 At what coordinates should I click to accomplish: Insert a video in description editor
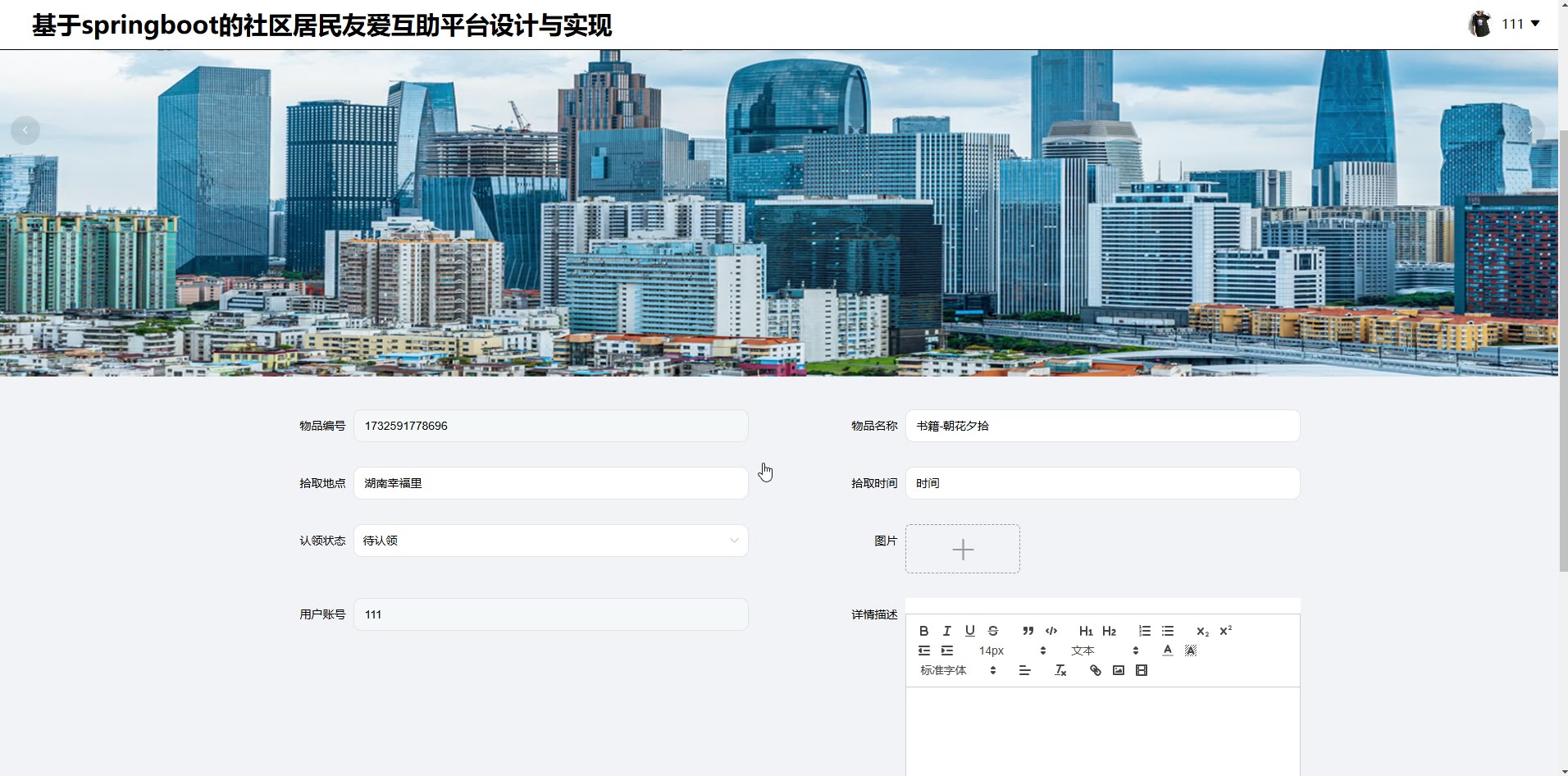point(1141,670)
